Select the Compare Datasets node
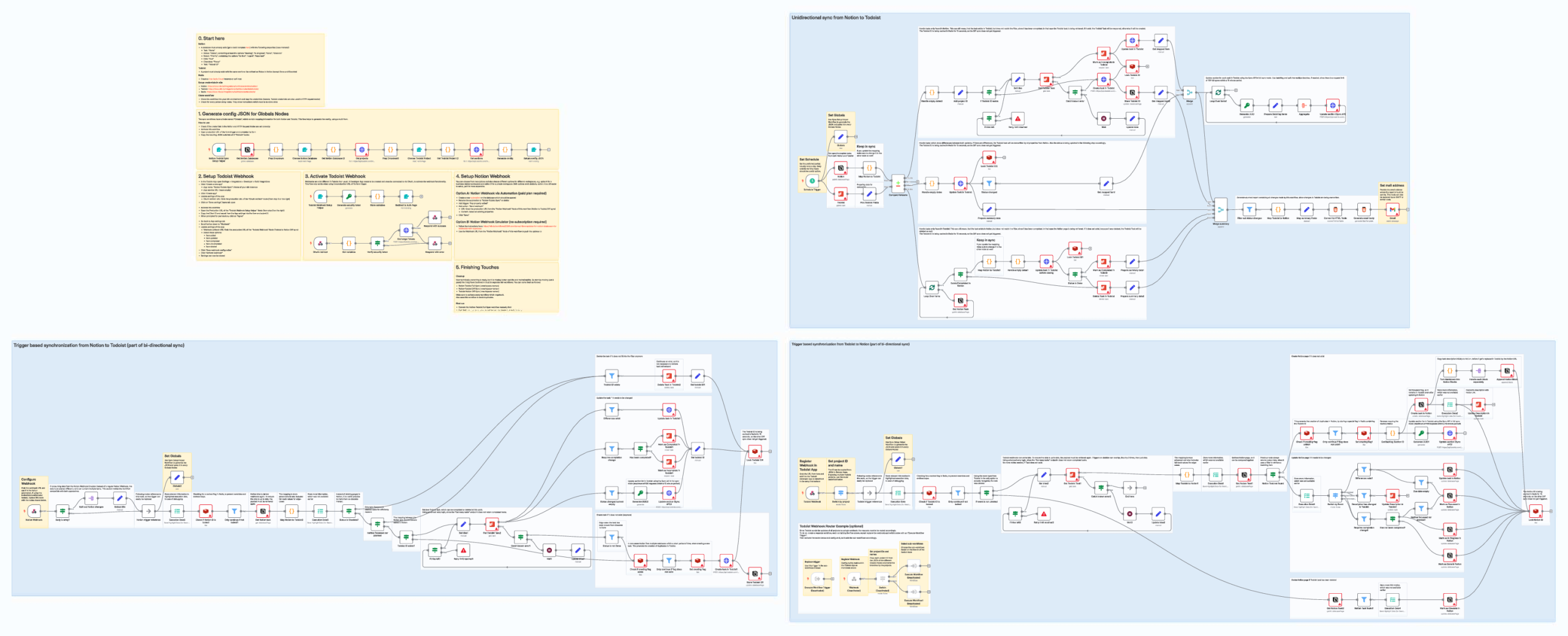The height and width of the screenshot is (636, 1568). click(898, 183)
